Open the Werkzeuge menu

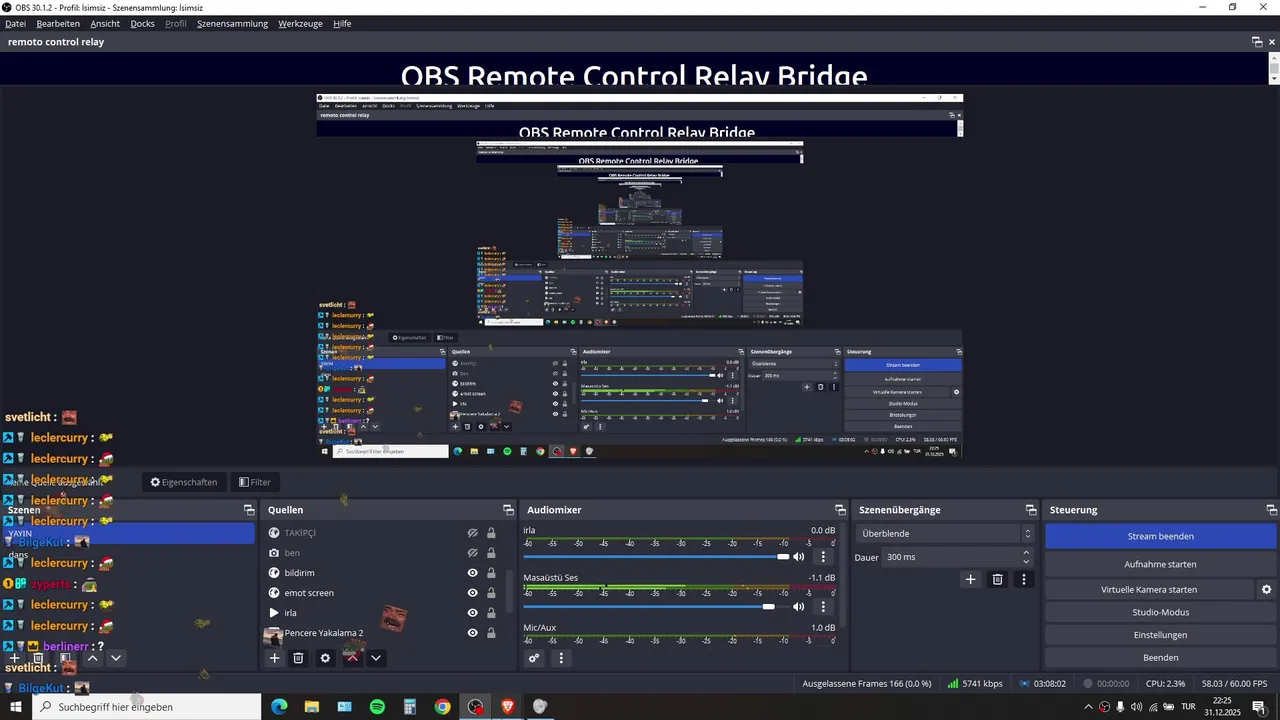click(300, 23)
